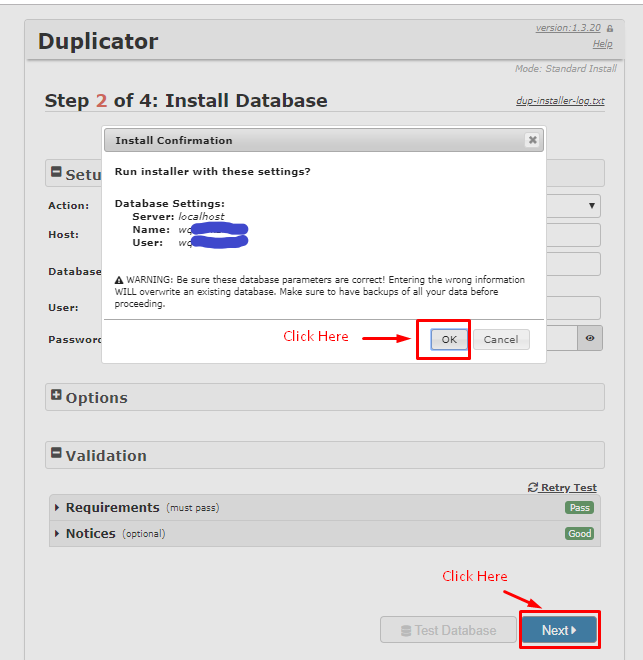Click 'Run installer with these settings?' text

[213, 172]
